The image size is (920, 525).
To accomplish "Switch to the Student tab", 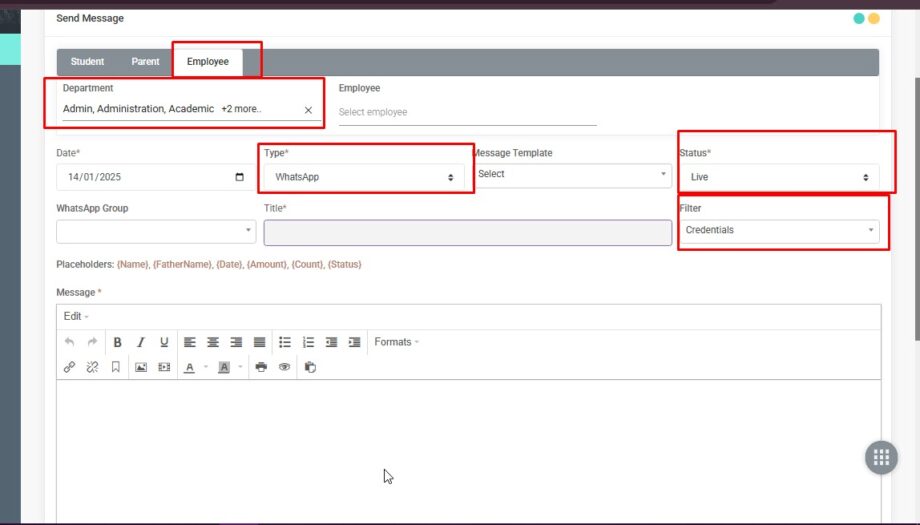I will coord(87,62).
